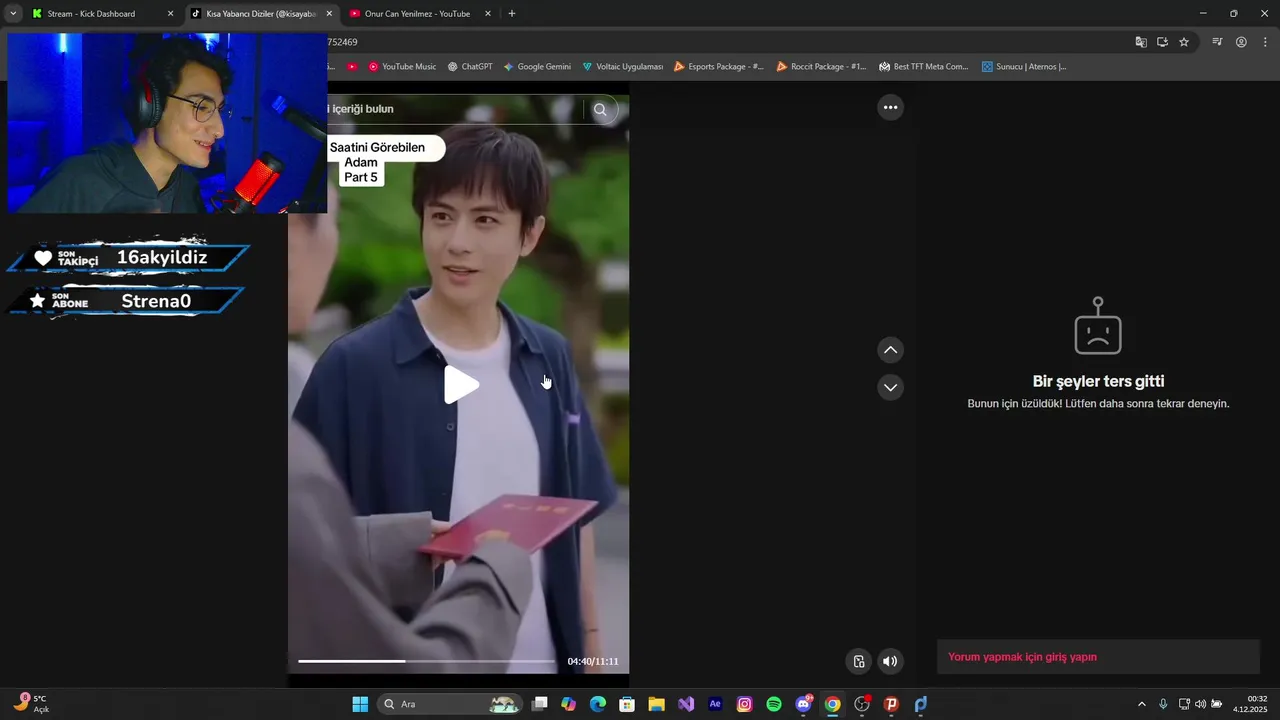Open After Effects from taskbar
The width and height of the screenshot is (1280, 720).
[715, 704]
